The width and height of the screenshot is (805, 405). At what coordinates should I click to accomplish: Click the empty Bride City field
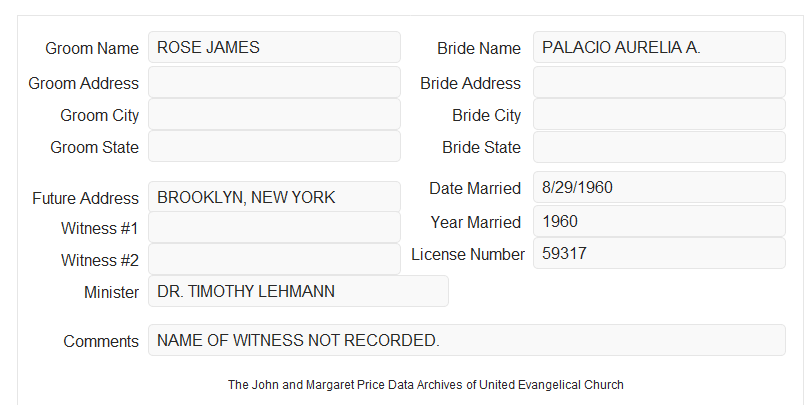coord(659,114)
